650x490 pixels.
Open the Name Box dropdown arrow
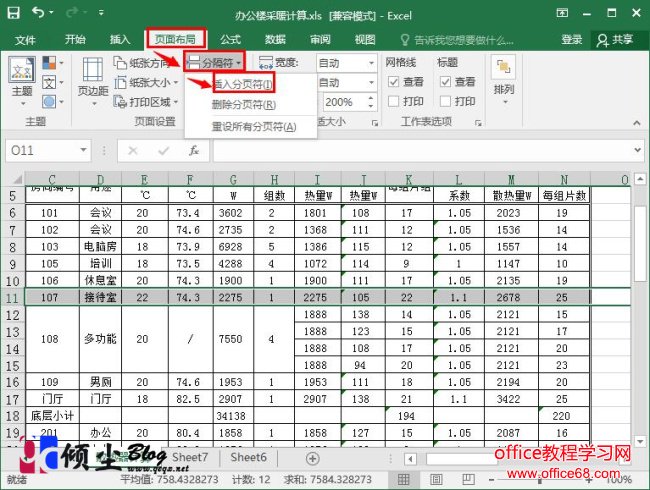click(x=83, y=150)
